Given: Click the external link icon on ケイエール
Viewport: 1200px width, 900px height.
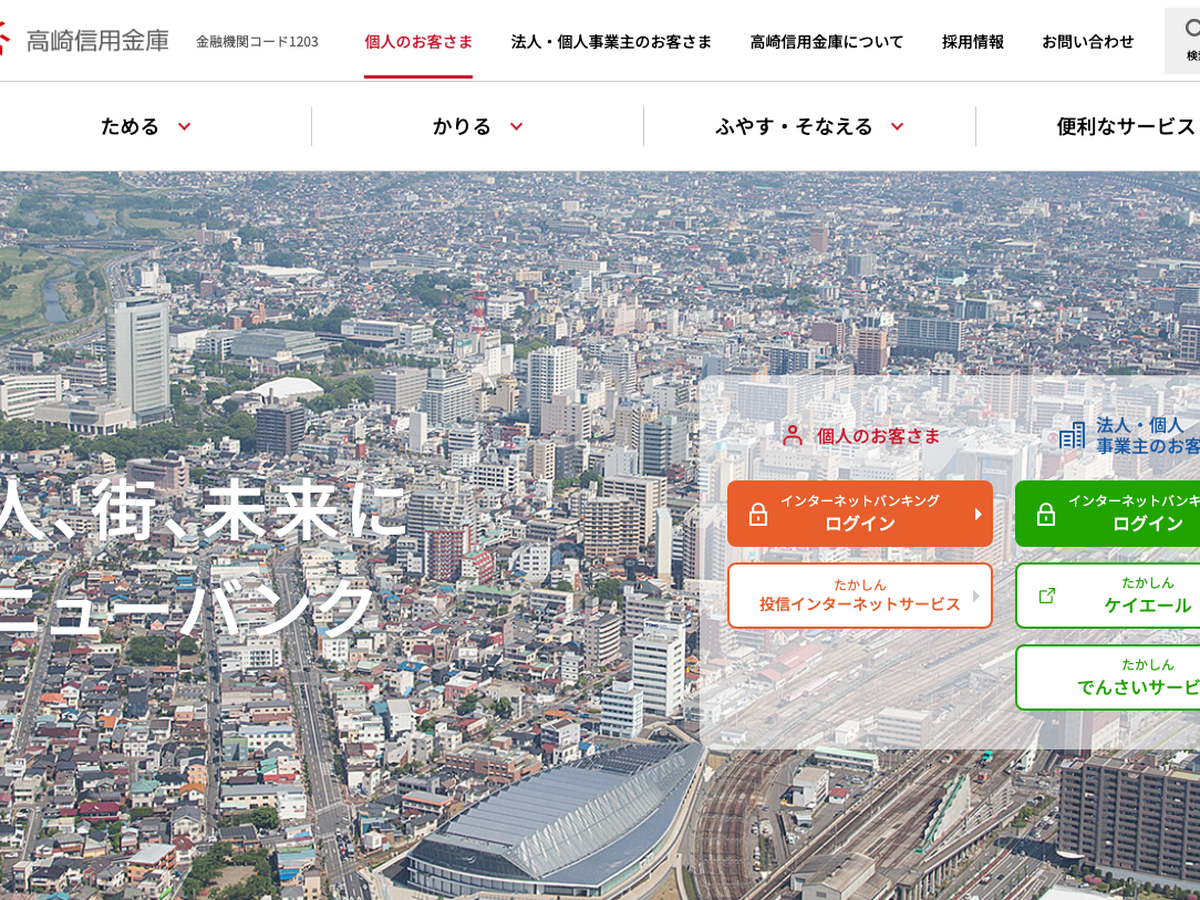Looking at the screenshot, I should [1047, 595].
